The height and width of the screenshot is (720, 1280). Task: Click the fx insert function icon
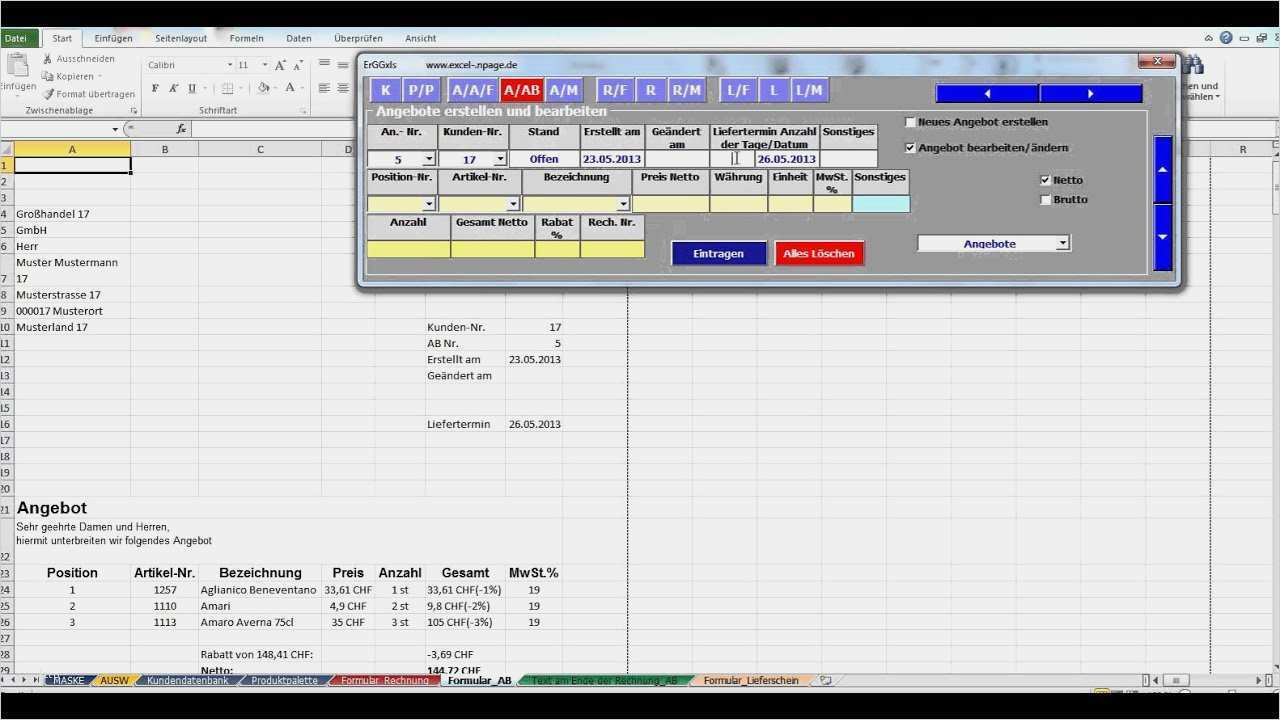pyautogui.click(x=181, y=129)
